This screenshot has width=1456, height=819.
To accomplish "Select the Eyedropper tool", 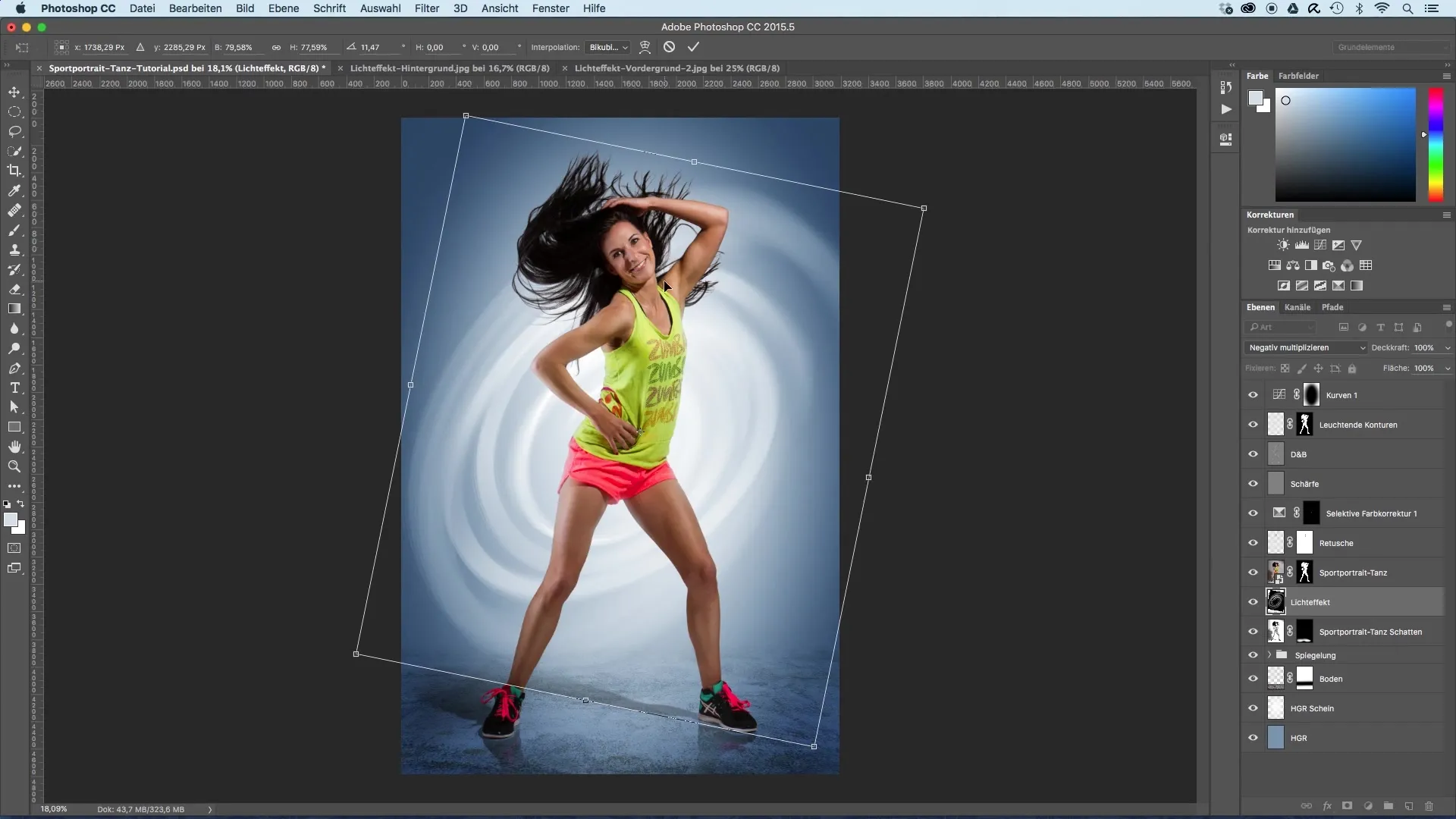I will pos(14,190).
